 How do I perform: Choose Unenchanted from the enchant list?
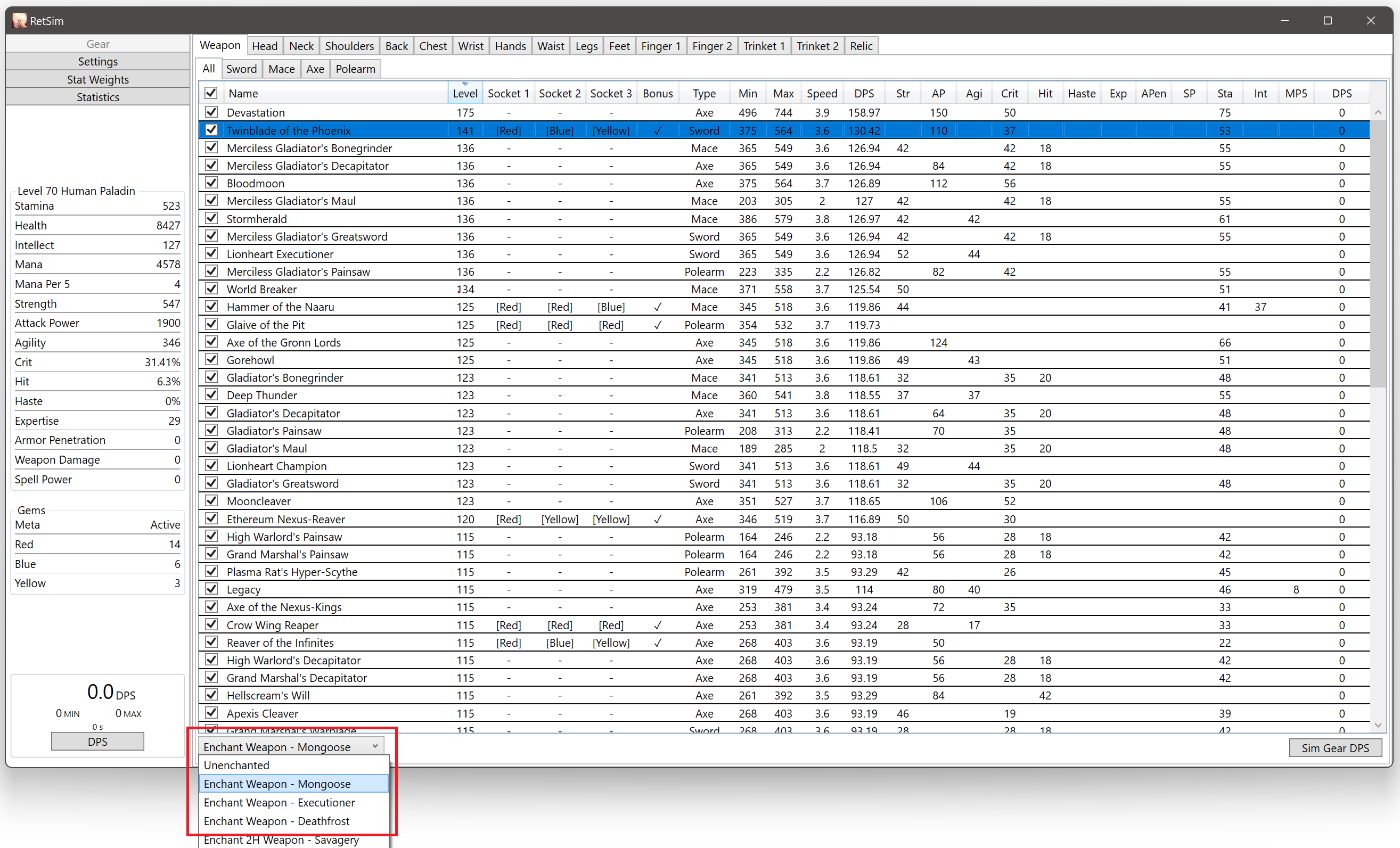click(x=293, y=765)
